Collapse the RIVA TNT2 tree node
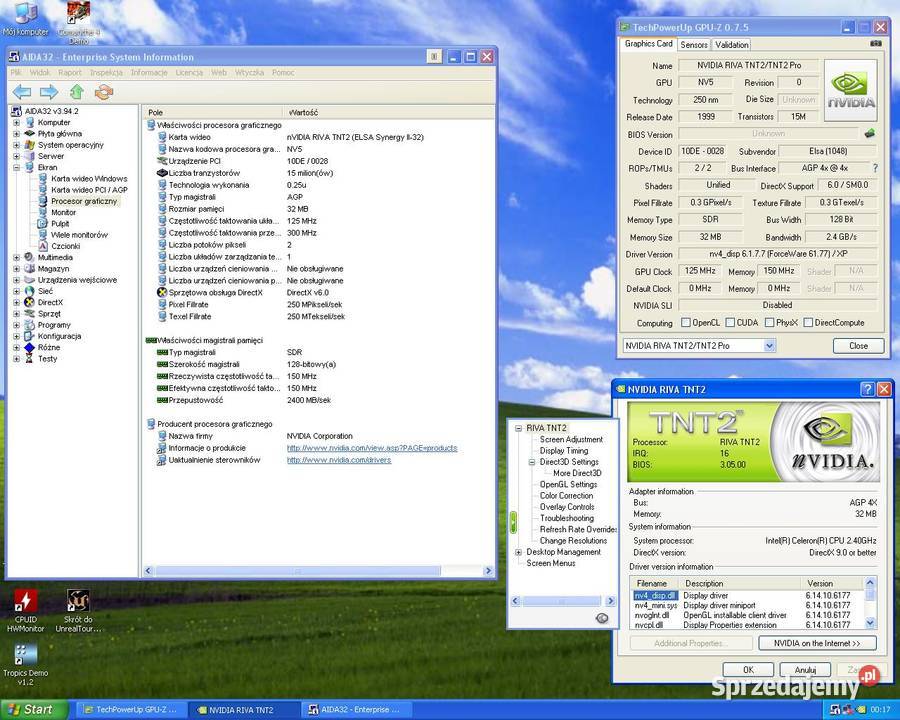Viewport: 900px width, 720px height. click(518, 428)
